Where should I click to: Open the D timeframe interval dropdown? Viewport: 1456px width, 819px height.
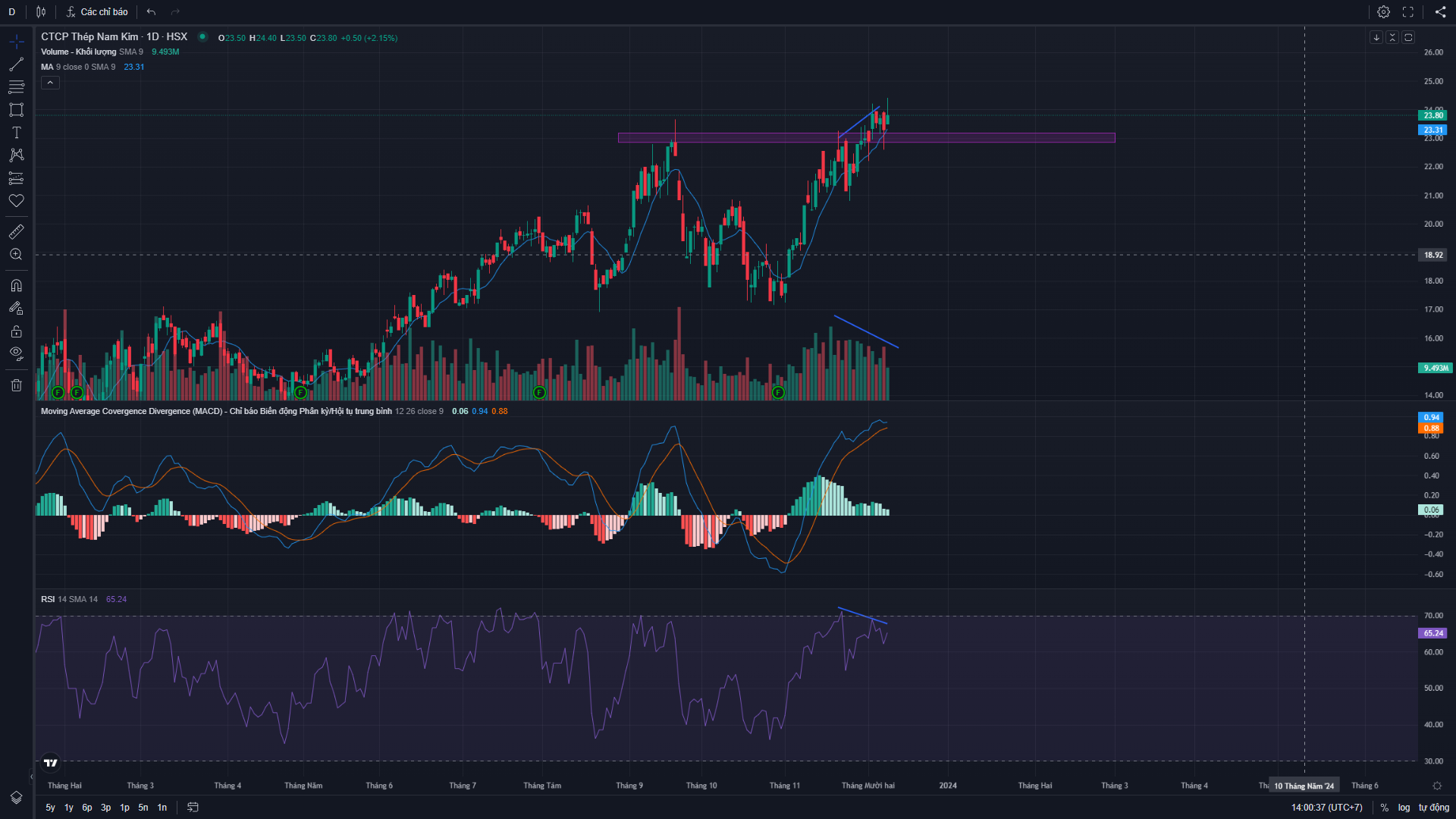click(11, 12)
